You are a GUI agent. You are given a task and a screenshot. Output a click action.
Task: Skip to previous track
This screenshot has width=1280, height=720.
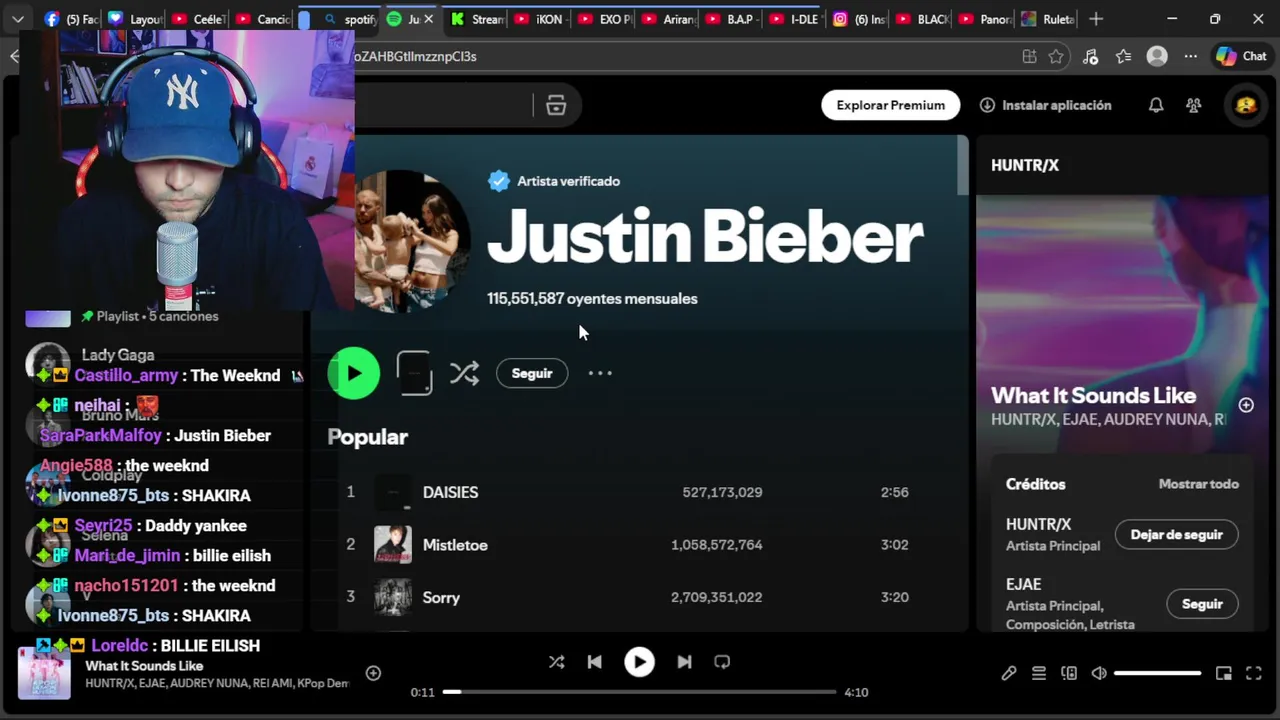click(595, 662)
